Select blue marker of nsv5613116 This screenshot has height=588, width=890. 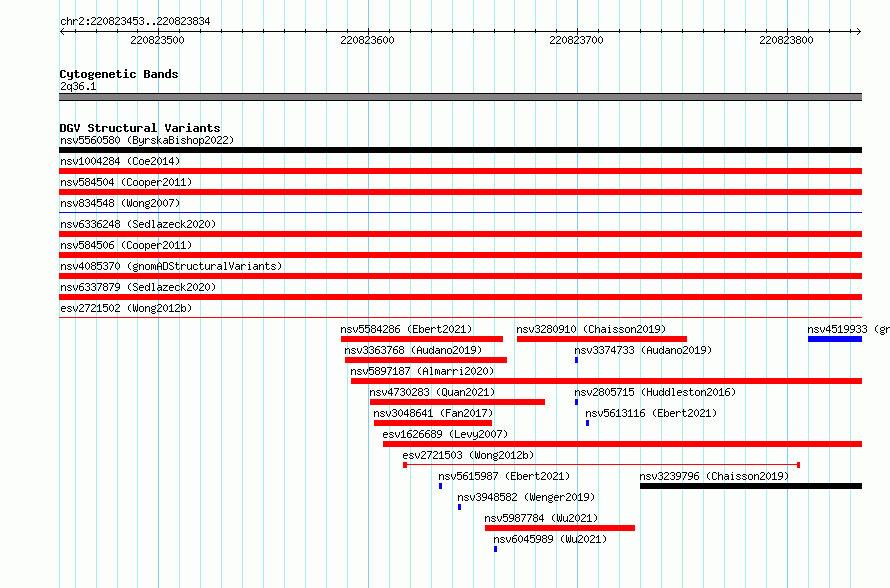click(x=587, y=423)
